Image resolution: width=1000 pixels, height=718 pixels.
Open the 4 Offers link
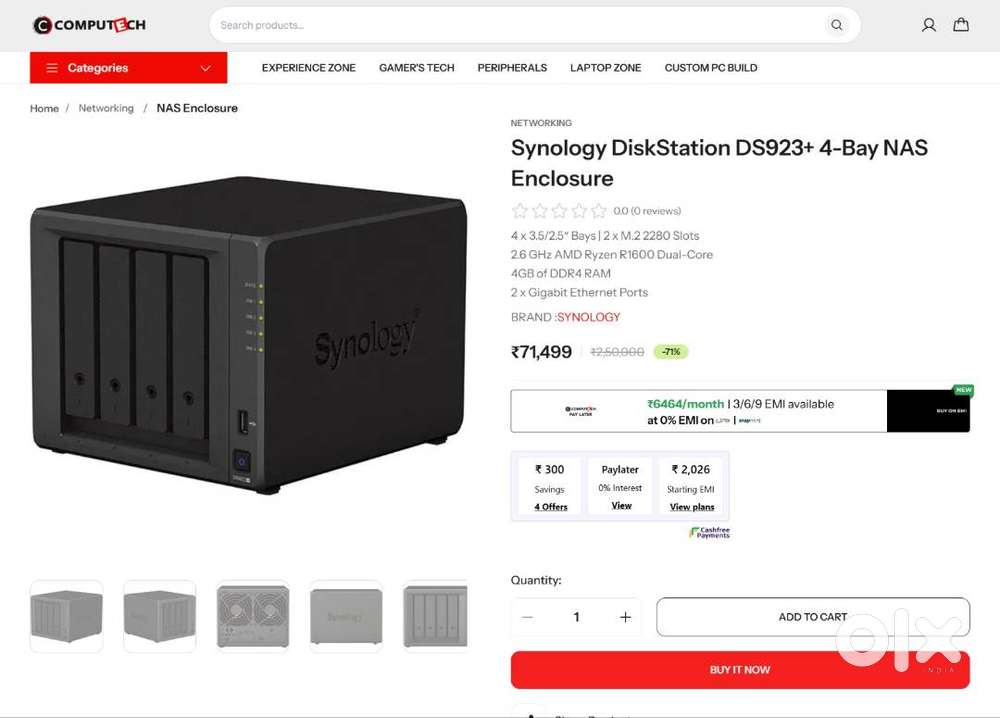click(x=550, y=507)
